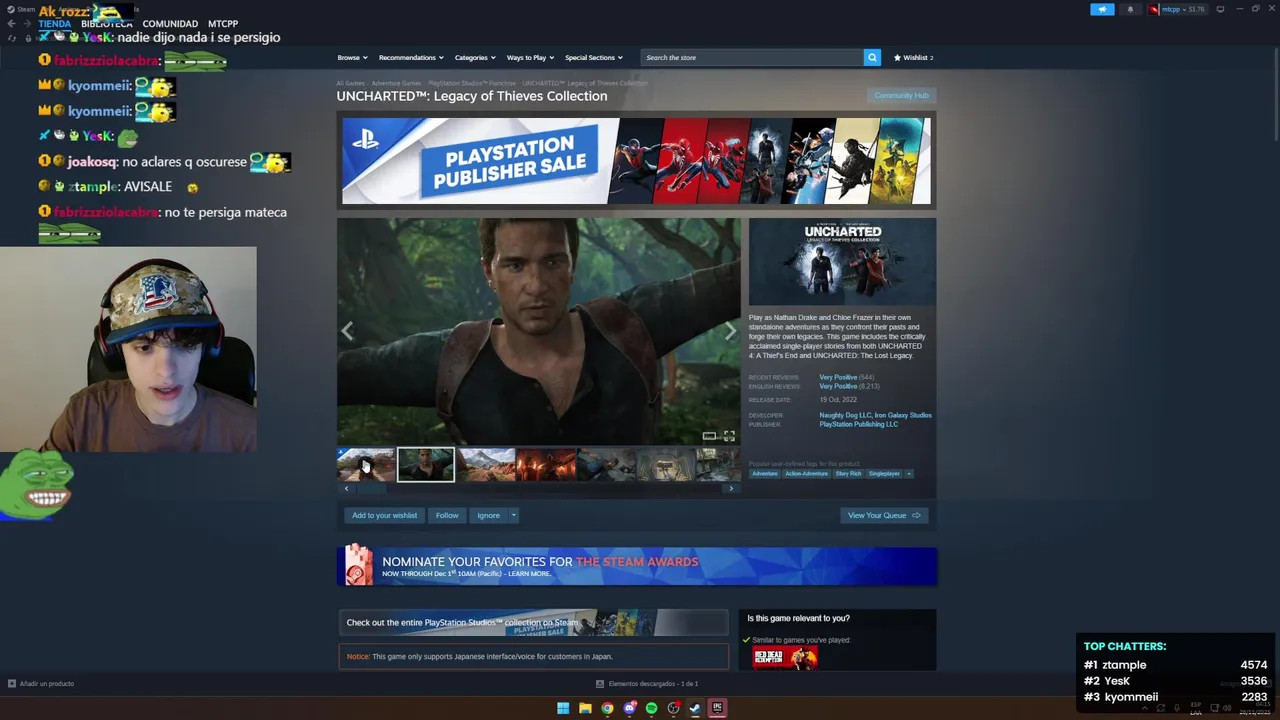Follow the Uncharted game

[x=447, y=516]
